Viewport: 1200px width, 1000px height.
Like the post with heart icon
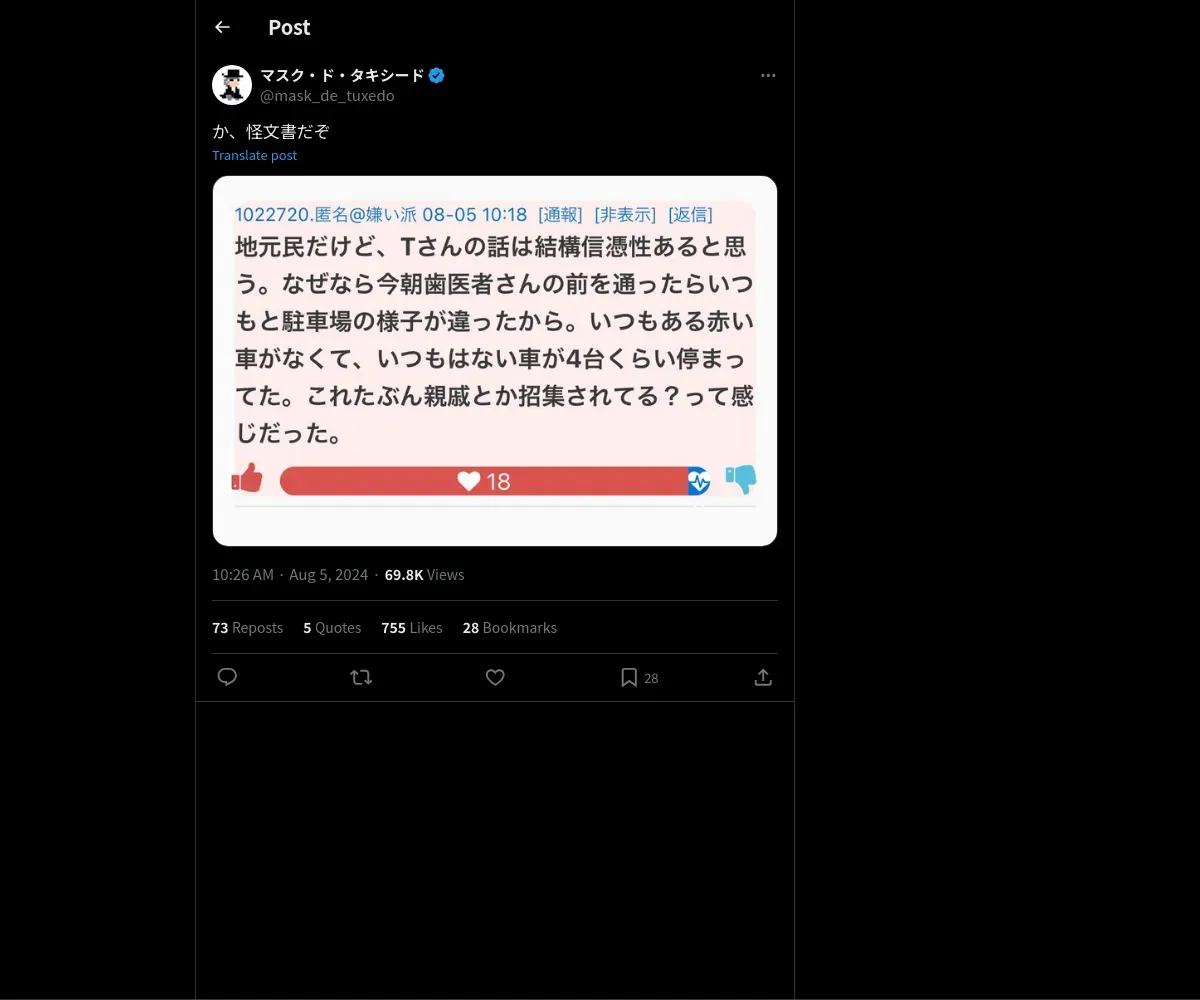[x=495, y=677]
